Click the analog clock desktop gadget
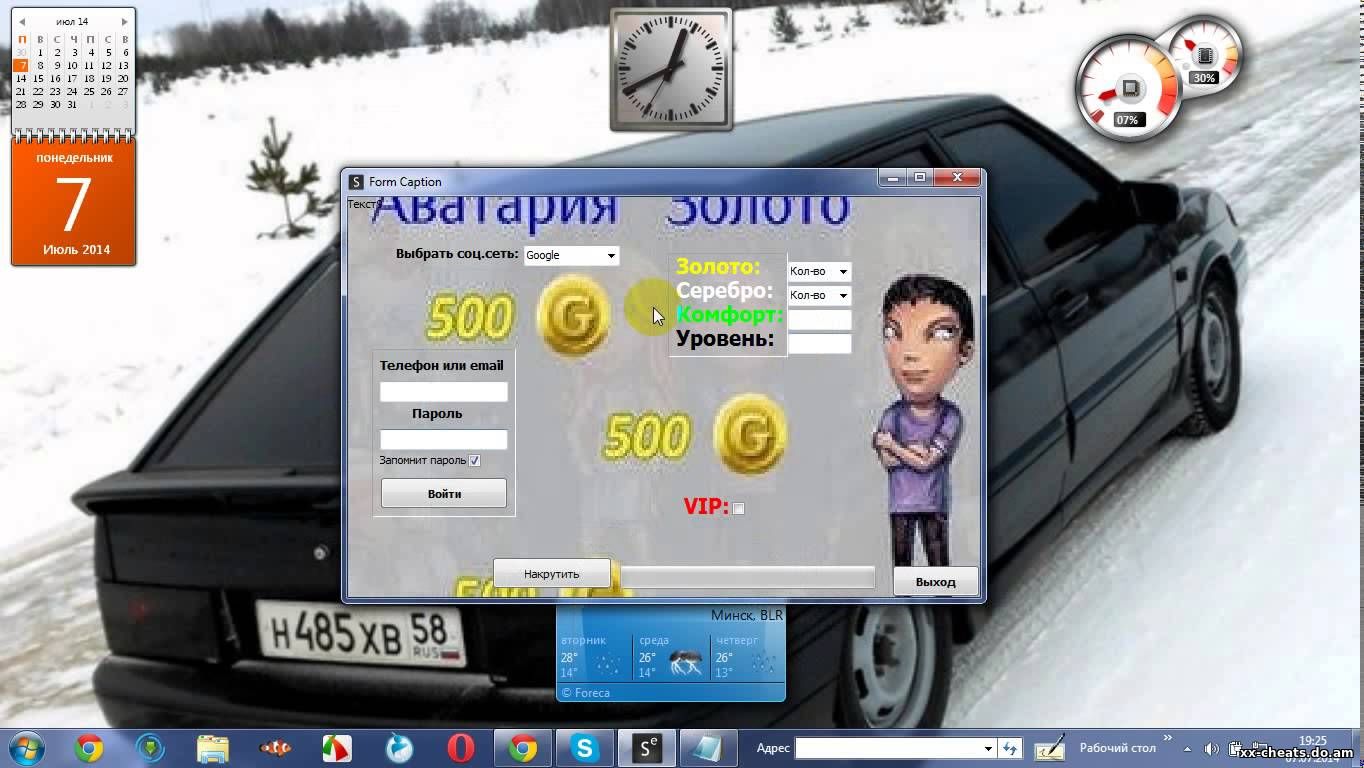The width and height of the screenshot is (1364, 768). (x=671, y=70)
